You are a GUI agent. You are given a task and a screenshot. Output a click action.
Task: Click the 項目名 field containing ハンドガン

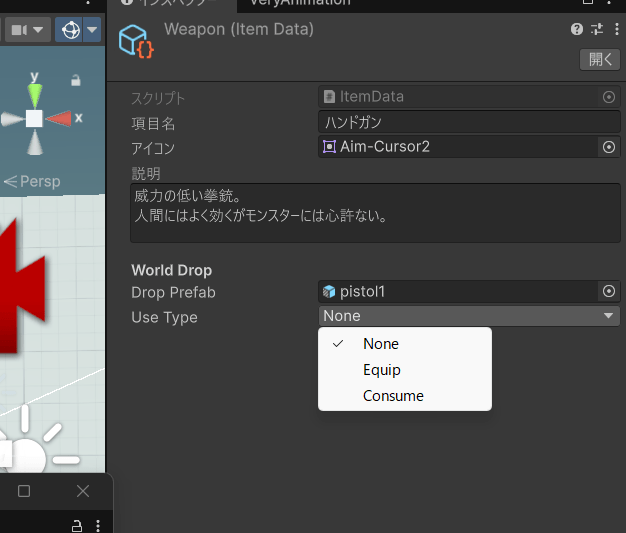470,122
